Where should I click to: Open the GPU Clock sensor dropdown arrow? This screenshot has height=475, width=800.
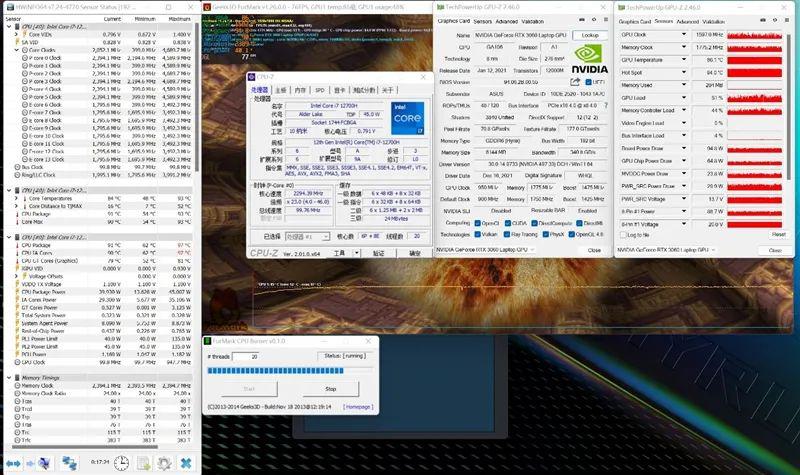[684, 34]
